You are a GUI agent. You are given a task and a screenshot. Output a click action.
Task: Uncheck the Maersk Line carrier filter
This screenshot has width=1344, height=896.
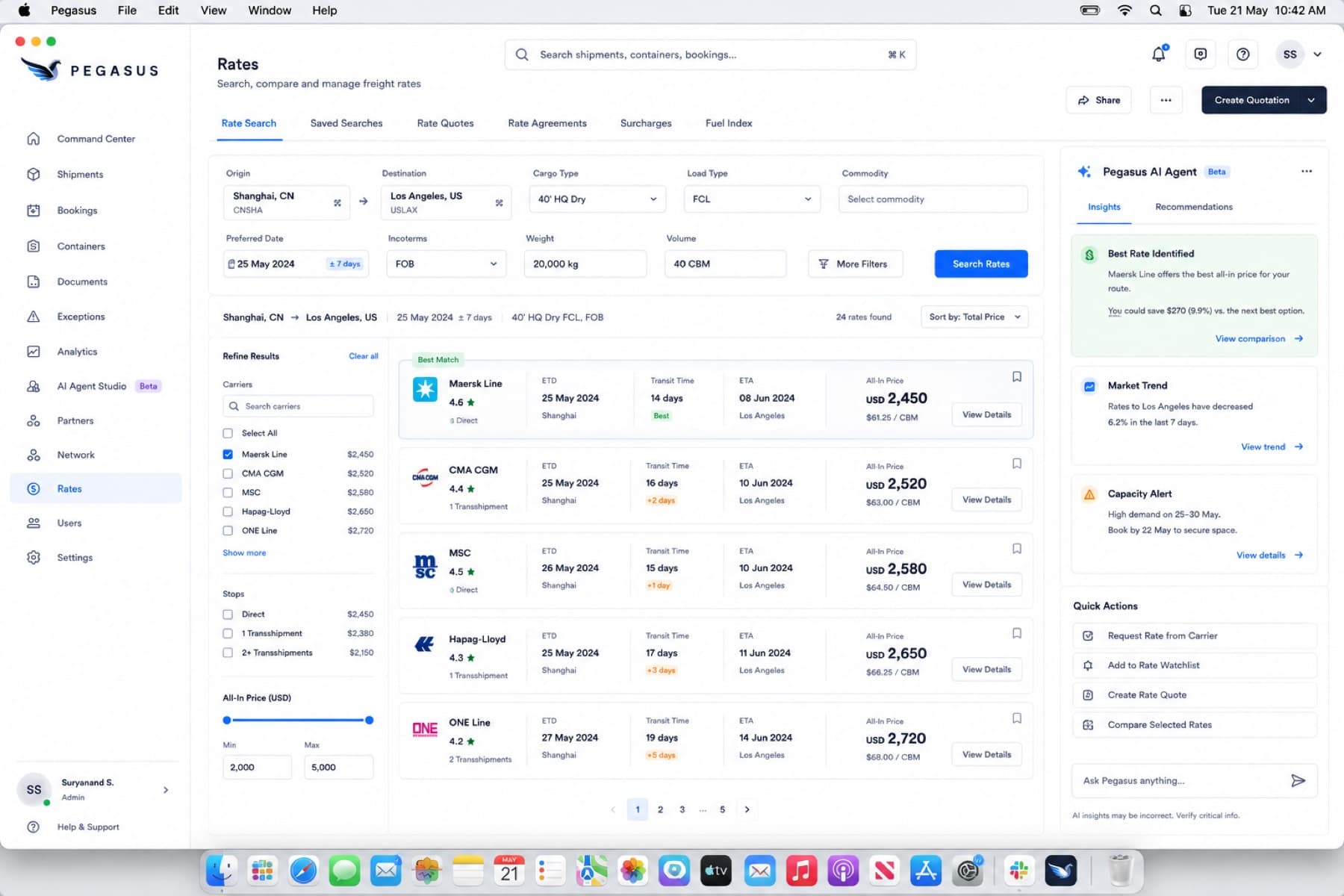pos(228,454)
